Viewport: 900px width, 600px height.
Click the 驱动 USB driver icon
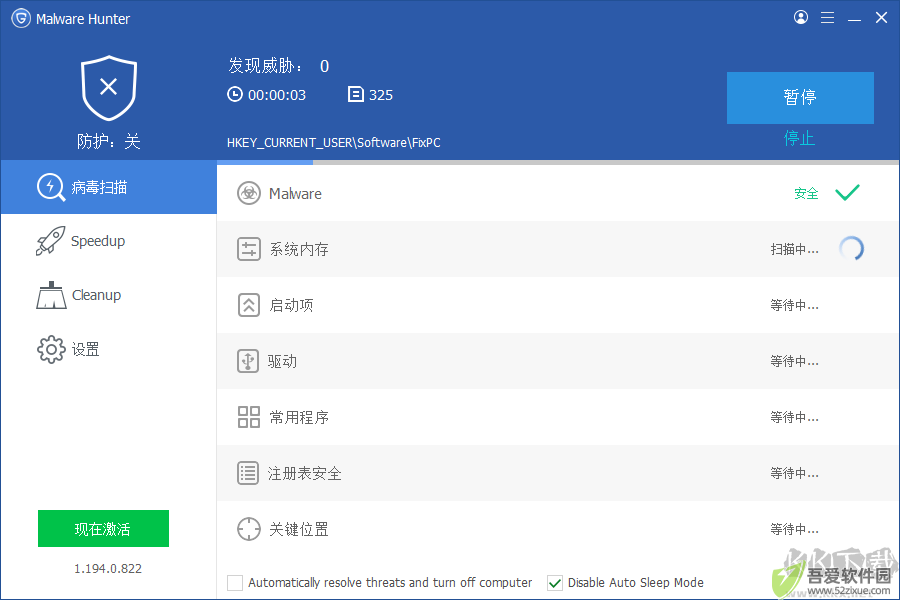248,361
